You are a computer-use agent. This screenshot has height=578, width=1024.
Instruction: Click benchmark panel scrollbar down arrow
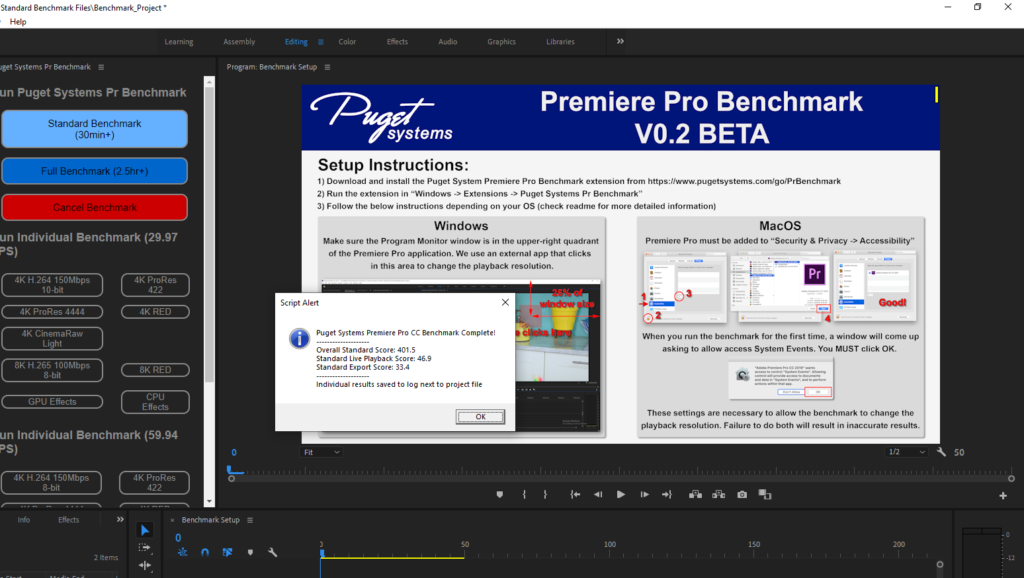209,502
